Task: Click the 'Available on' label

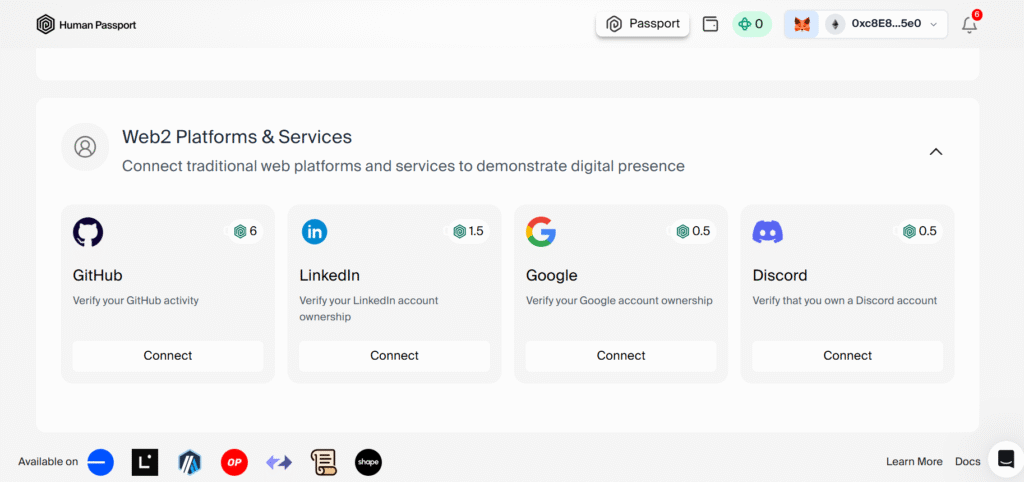Action: coord(48,462)
